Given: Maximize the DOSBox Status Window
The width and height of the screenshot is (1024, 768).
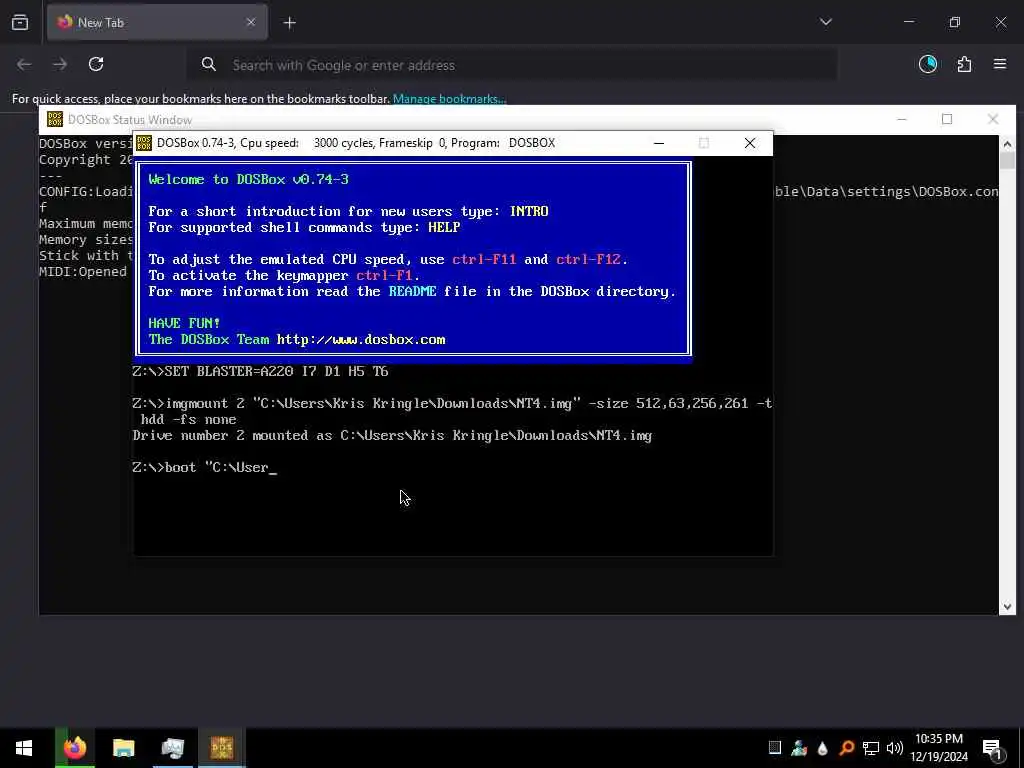Looking at the screenshot, I should tap(947, 120).
